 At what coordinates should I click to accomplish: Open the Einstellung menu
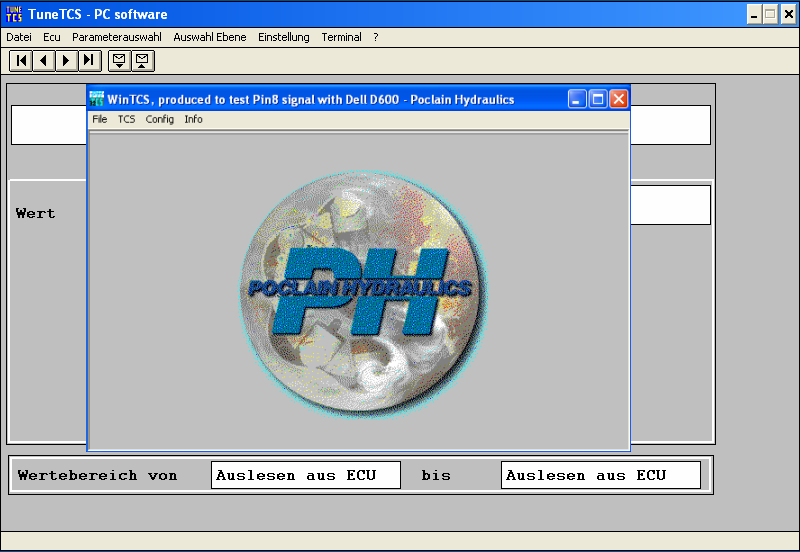(x=284, y=37)
